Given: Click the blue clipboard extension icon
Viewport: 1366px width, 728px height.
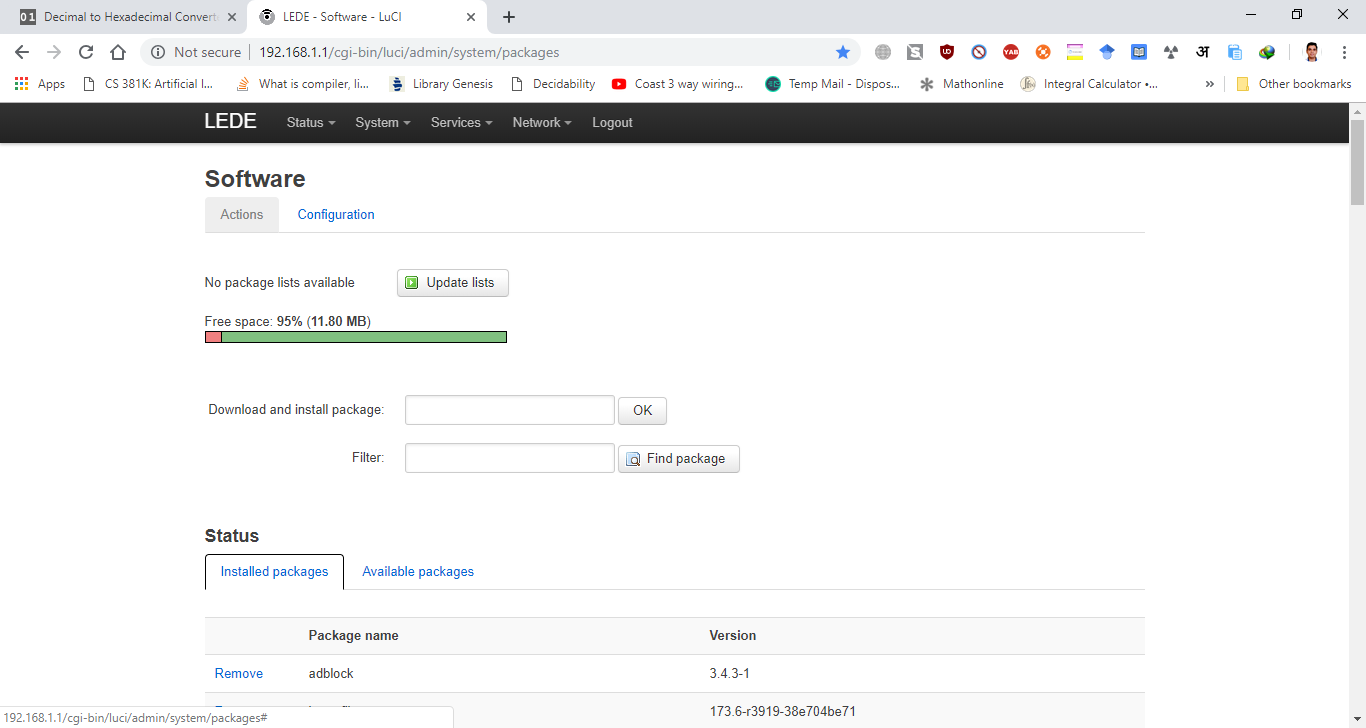Looking at the screenshot, I should (x=1235, y=52).
